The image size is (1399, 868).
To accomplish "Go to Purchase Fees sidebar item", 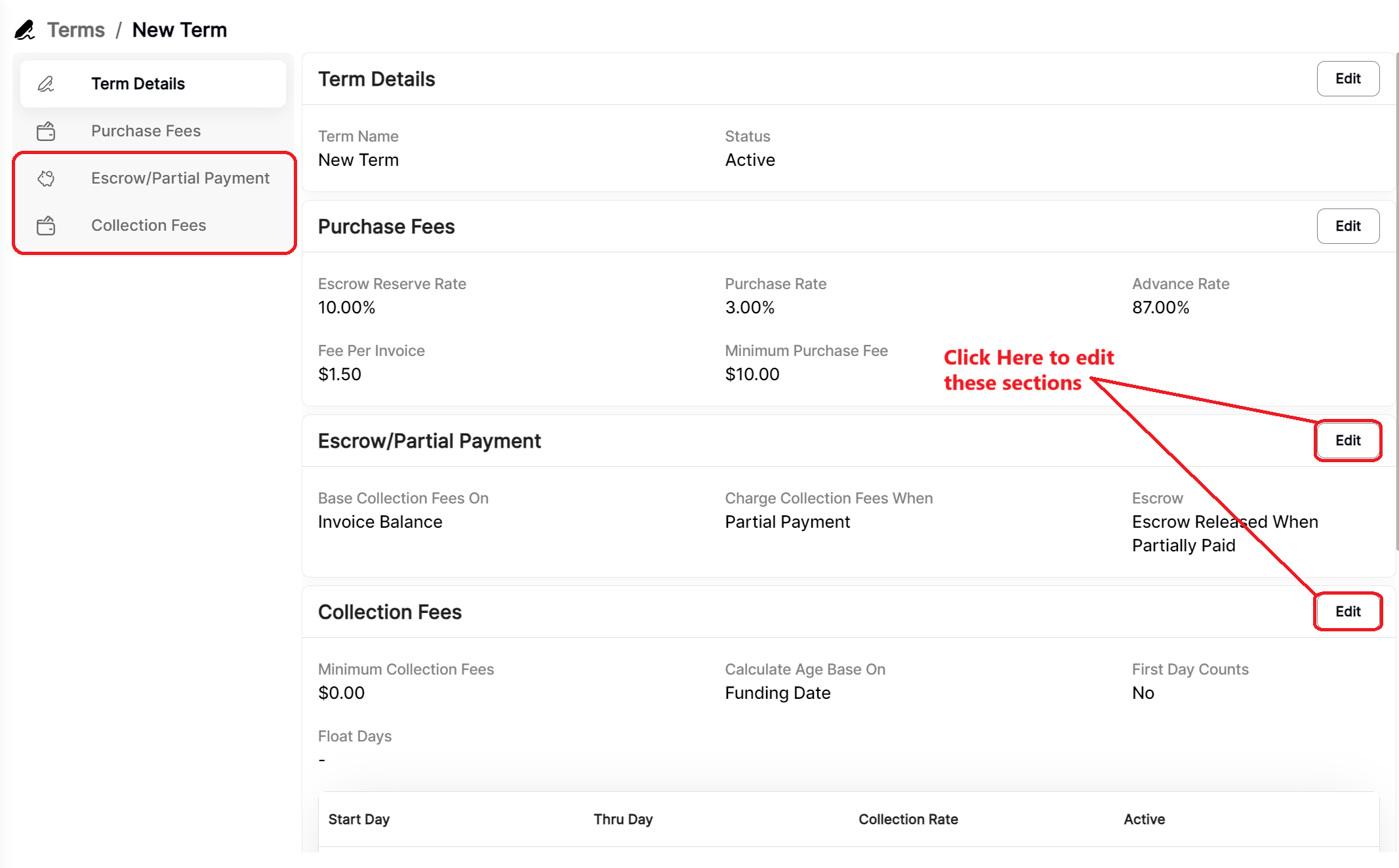I will tap(146, 131).
